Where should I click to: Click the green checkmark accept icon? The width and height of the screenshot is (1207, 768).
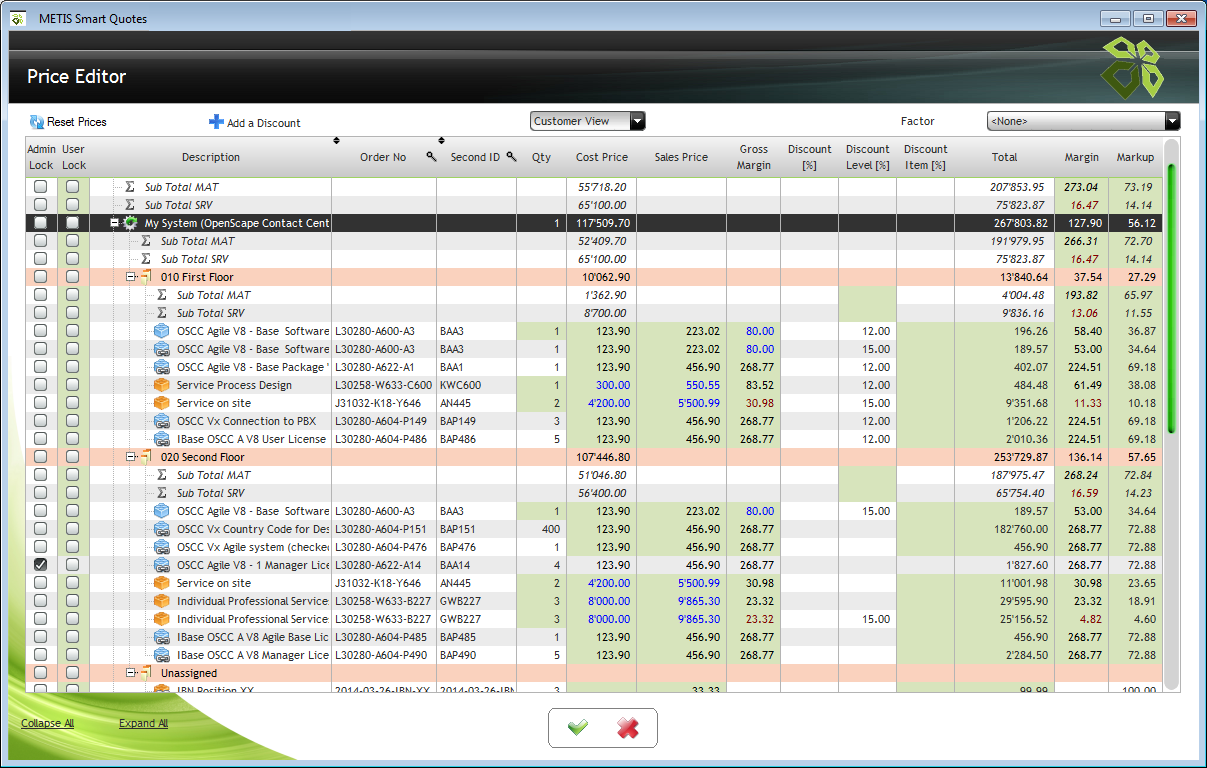pos(578,728)
